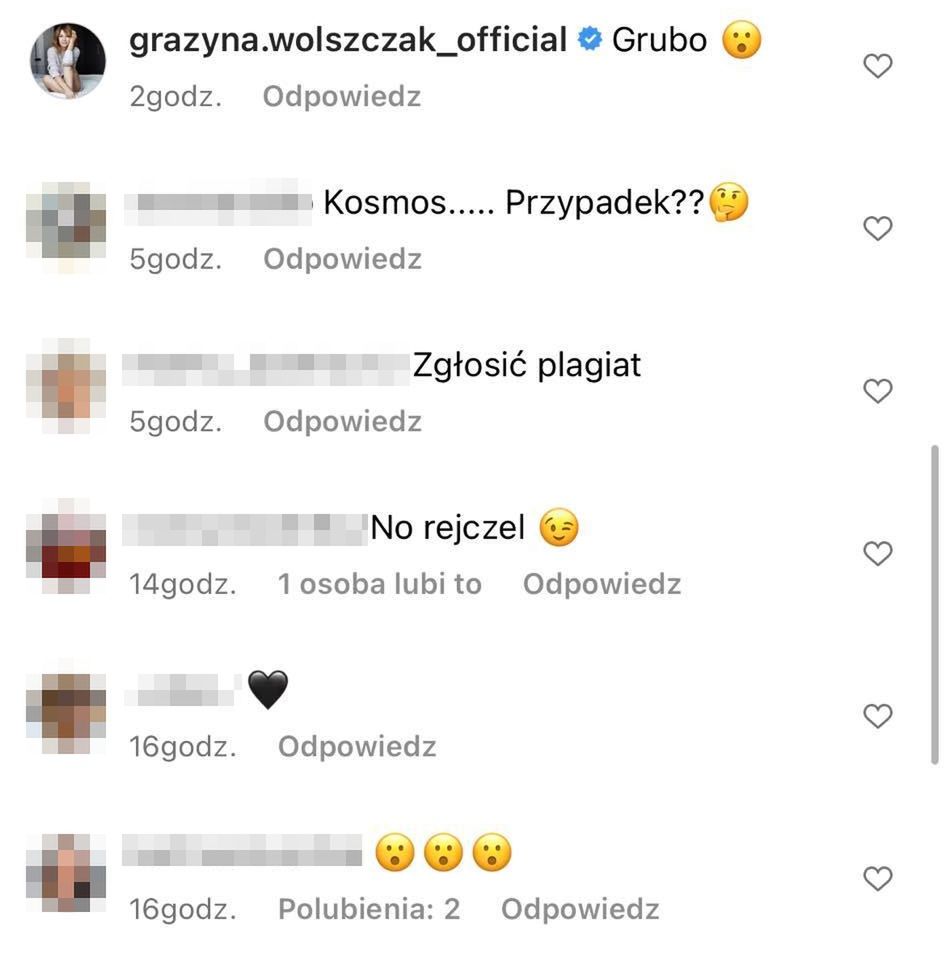Like the "Kosmos..... Przypadek??" comment
Viewport: 946px width, 964px height.
877,229
